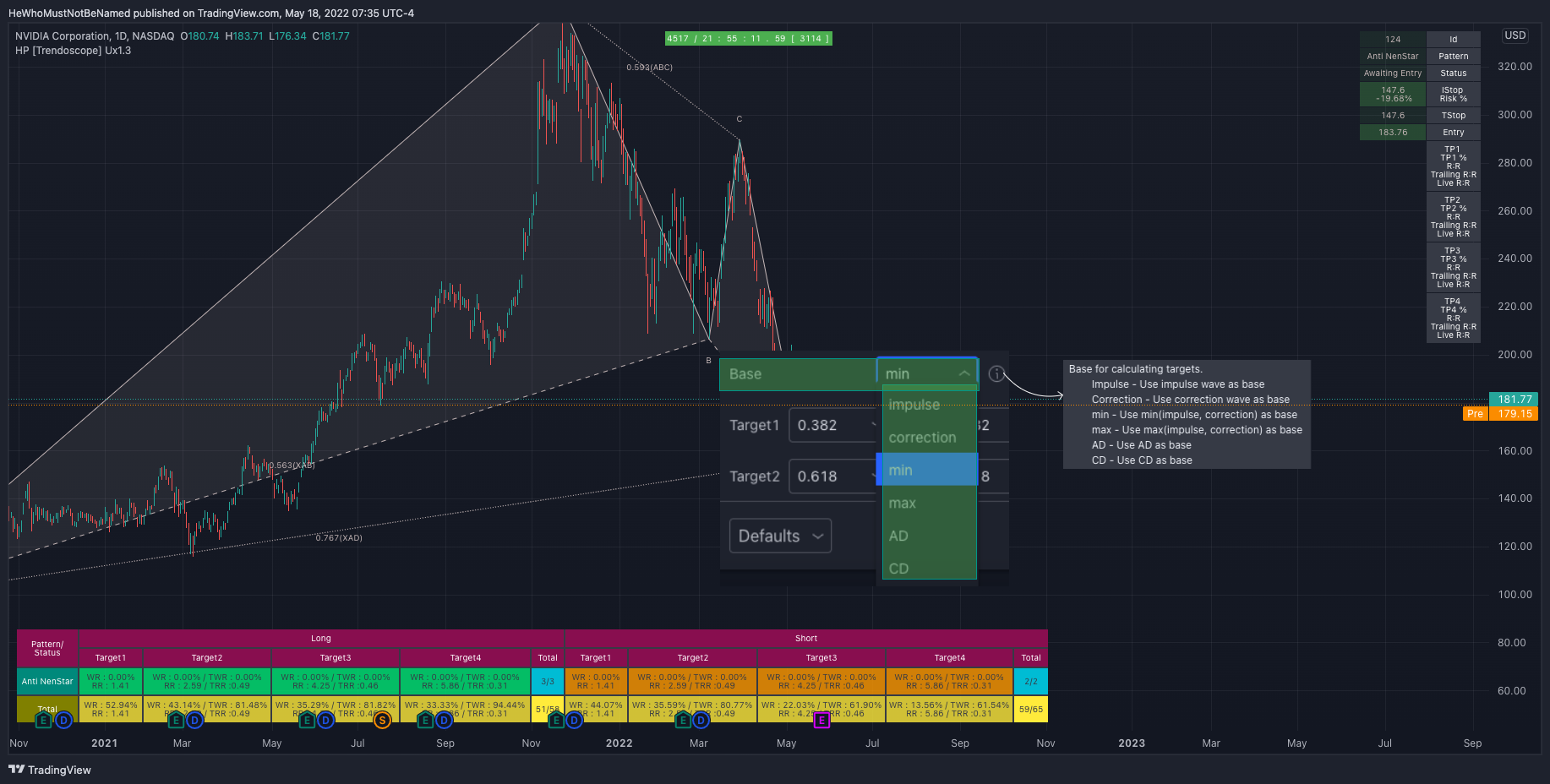Click the green stats banner 4517 / 21
The height and width of the screenshot is (784, 1550).
[x=749, y=38]
